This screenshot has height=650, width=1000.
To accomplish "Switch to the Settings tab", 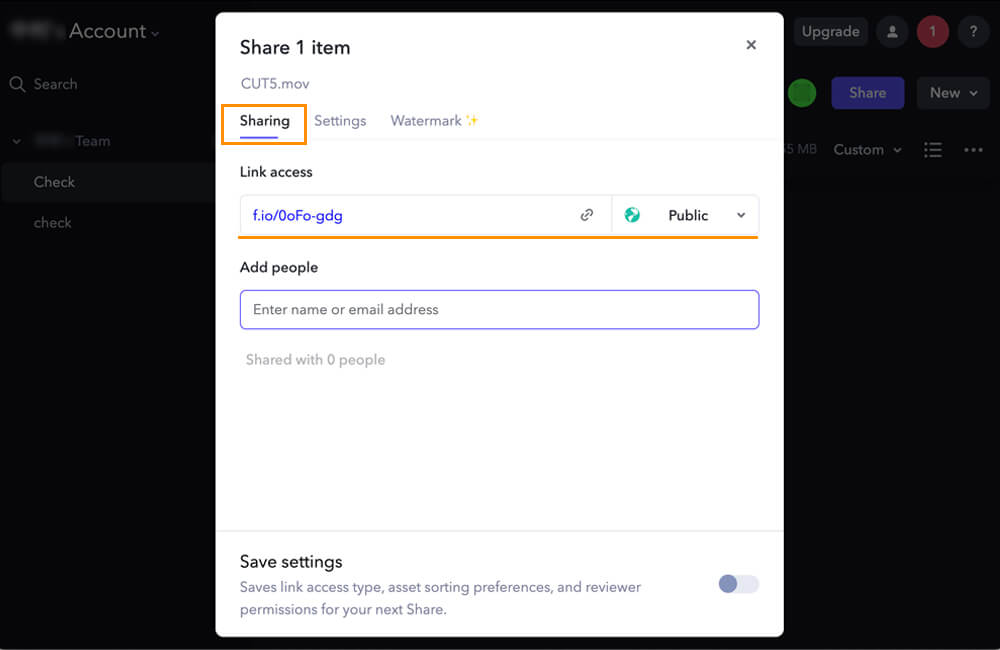I will click(340, 121).
